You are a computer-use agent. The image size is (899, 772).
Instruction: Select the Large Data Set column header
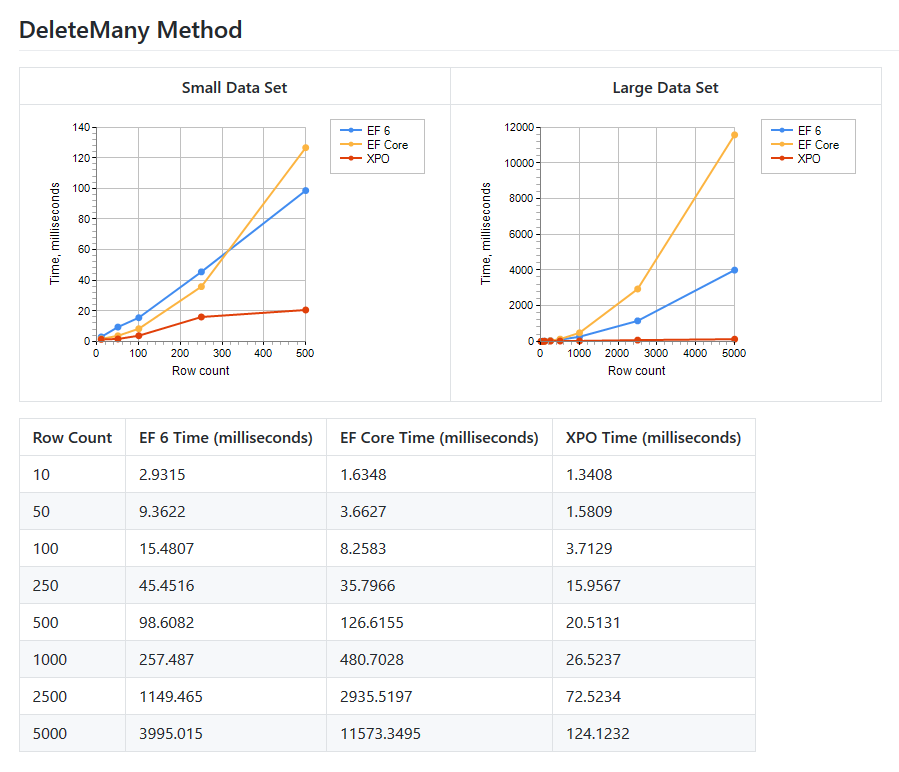pos(665,87)
